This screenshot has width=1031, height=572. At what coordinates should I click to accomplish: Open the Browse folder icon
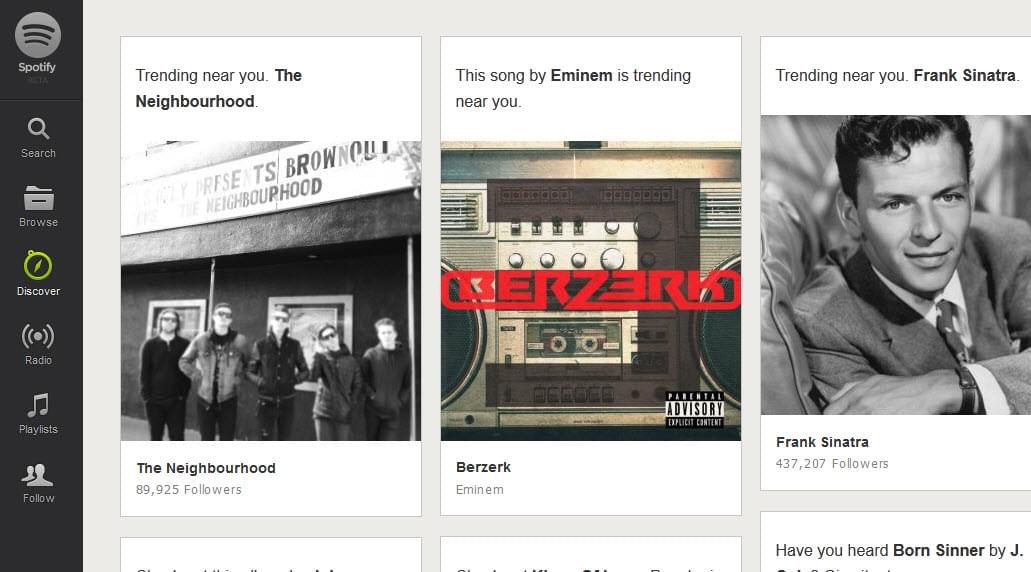[38, 198]
